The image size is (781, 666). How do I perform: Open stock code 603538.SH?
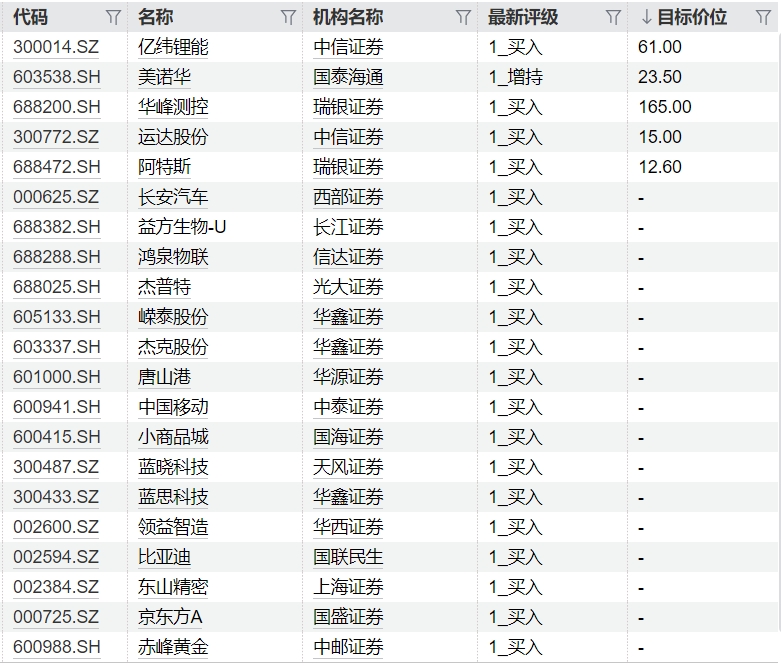pyautogui.click(x=57, y=77)
